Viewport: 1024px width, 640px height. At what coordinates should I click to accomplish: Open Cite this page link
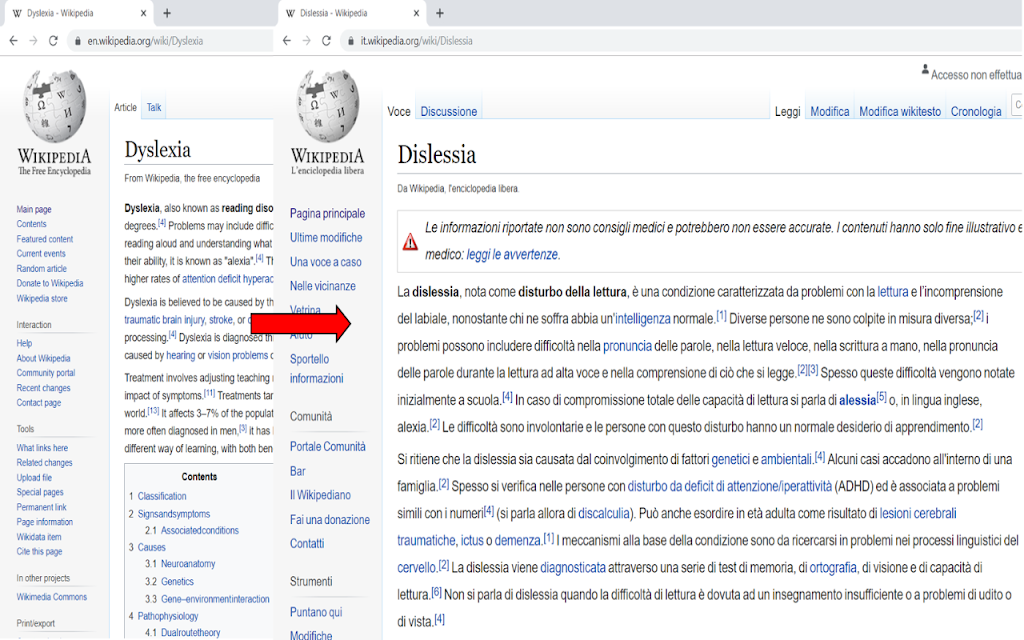(x=39, y=551)
